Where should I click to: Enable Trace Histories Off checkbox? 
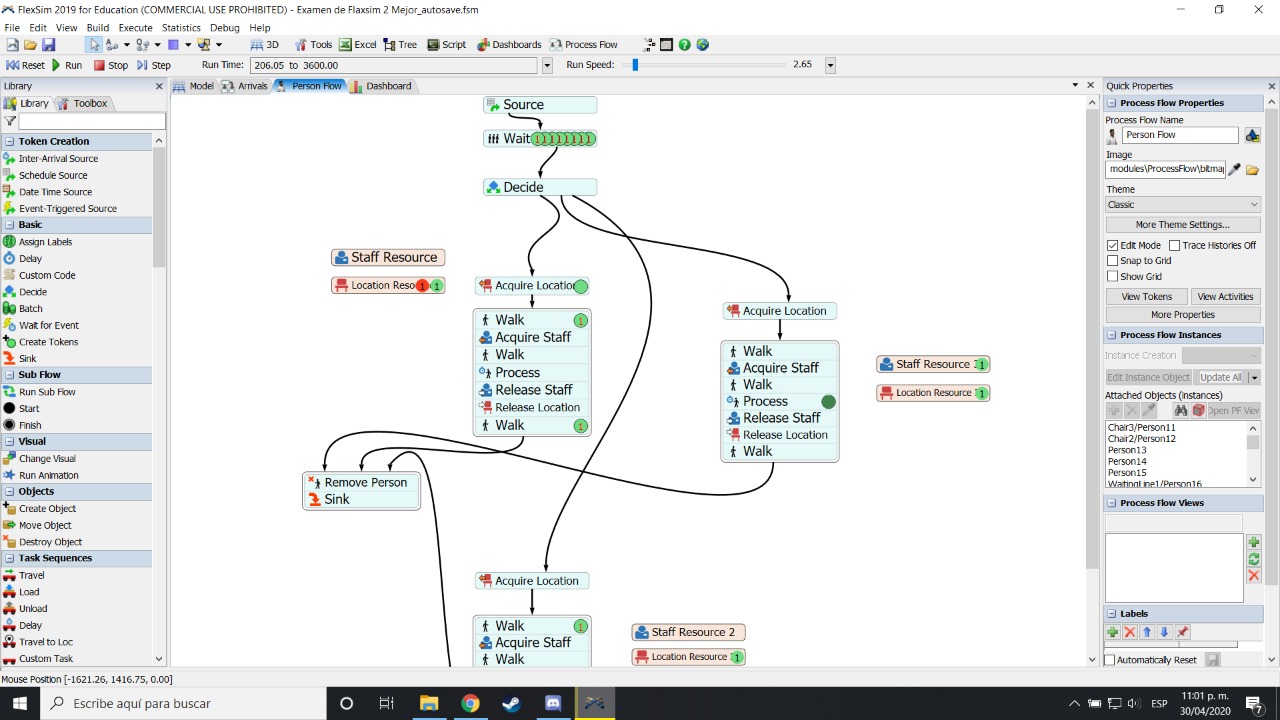[x=1175, y=245]
